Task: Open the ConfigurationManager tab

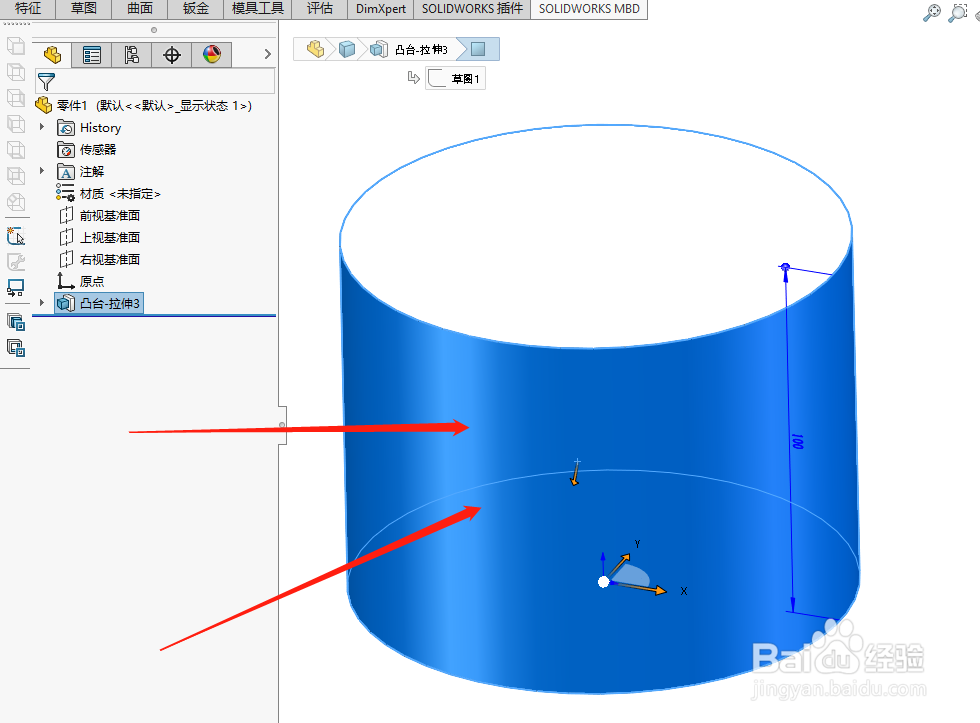Action: tap(132, 55)
